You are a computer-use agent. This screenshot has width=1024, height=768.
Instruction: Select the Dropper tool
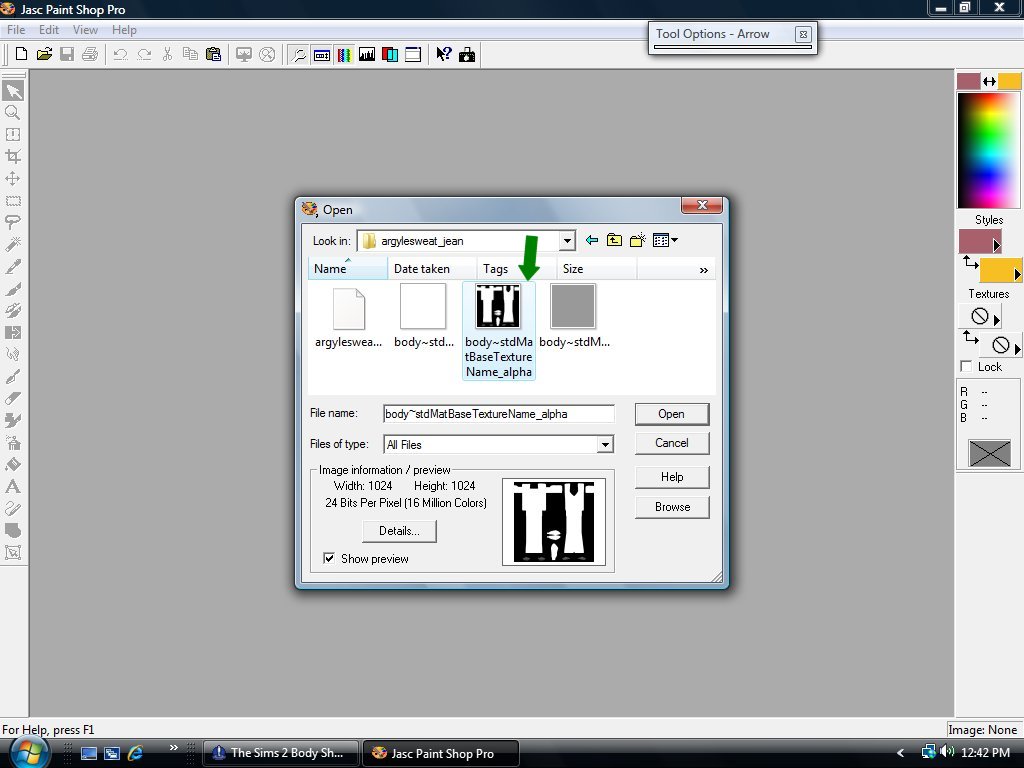13,266
